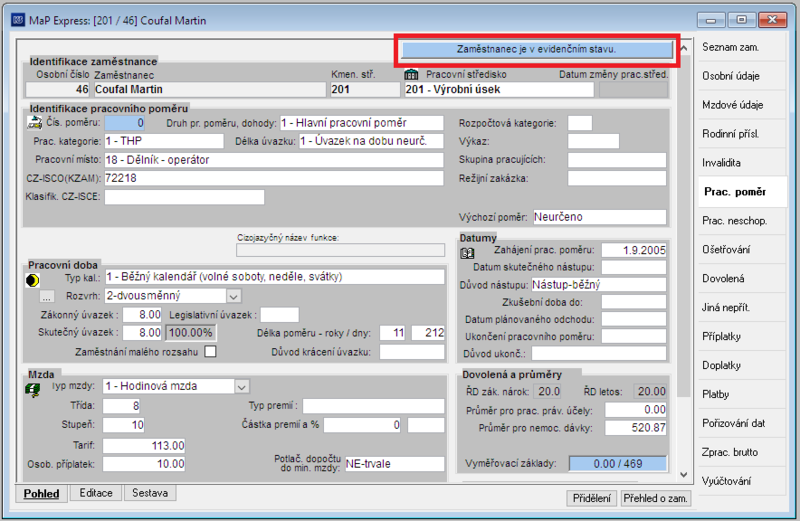Click the Potlač. dopočtu do min. mzdy field
The image size is (800, 521).
395,464
